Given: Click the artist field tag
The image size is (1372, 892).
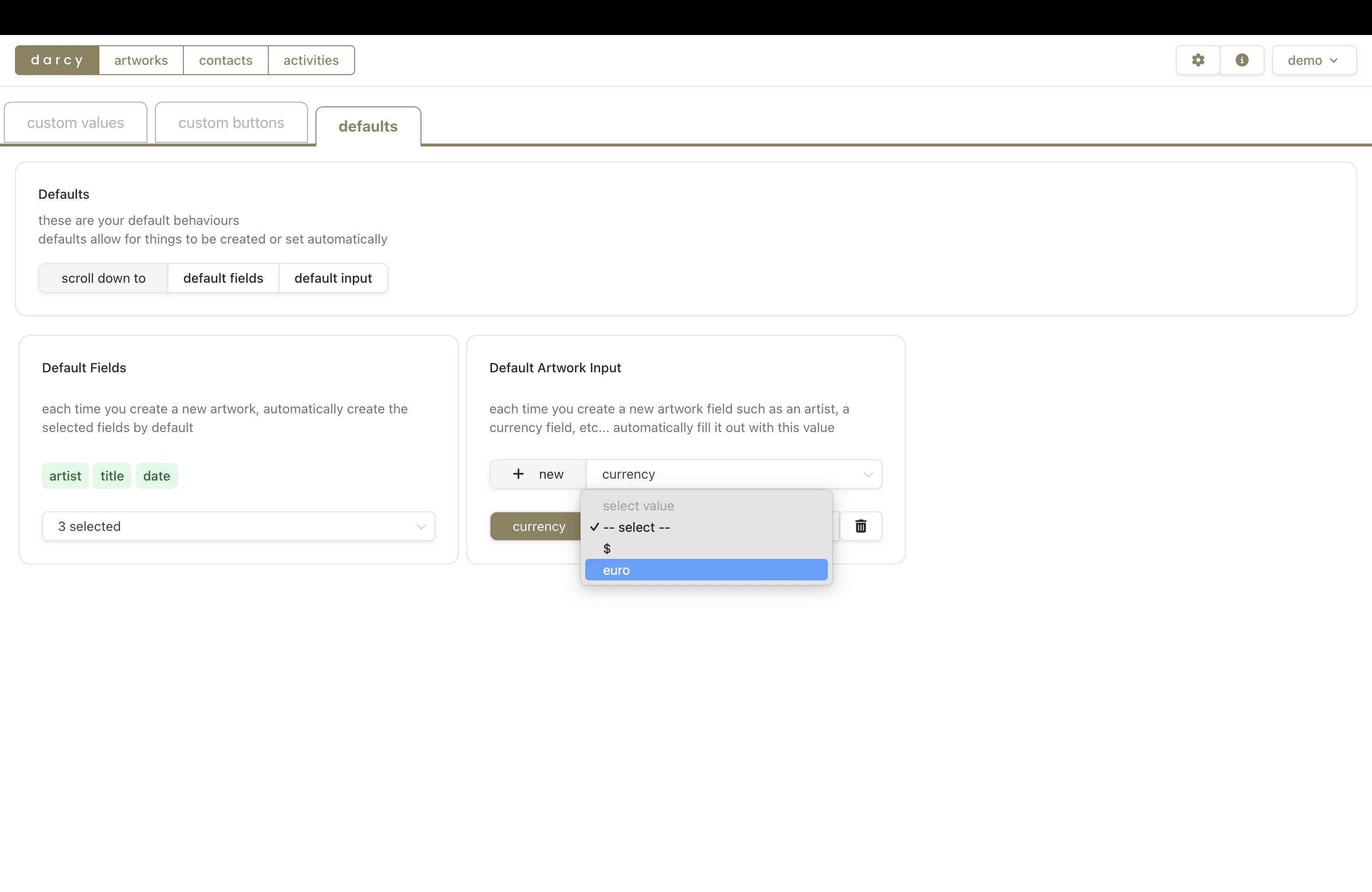Looking at the screenshot, I should pos(65,476).
